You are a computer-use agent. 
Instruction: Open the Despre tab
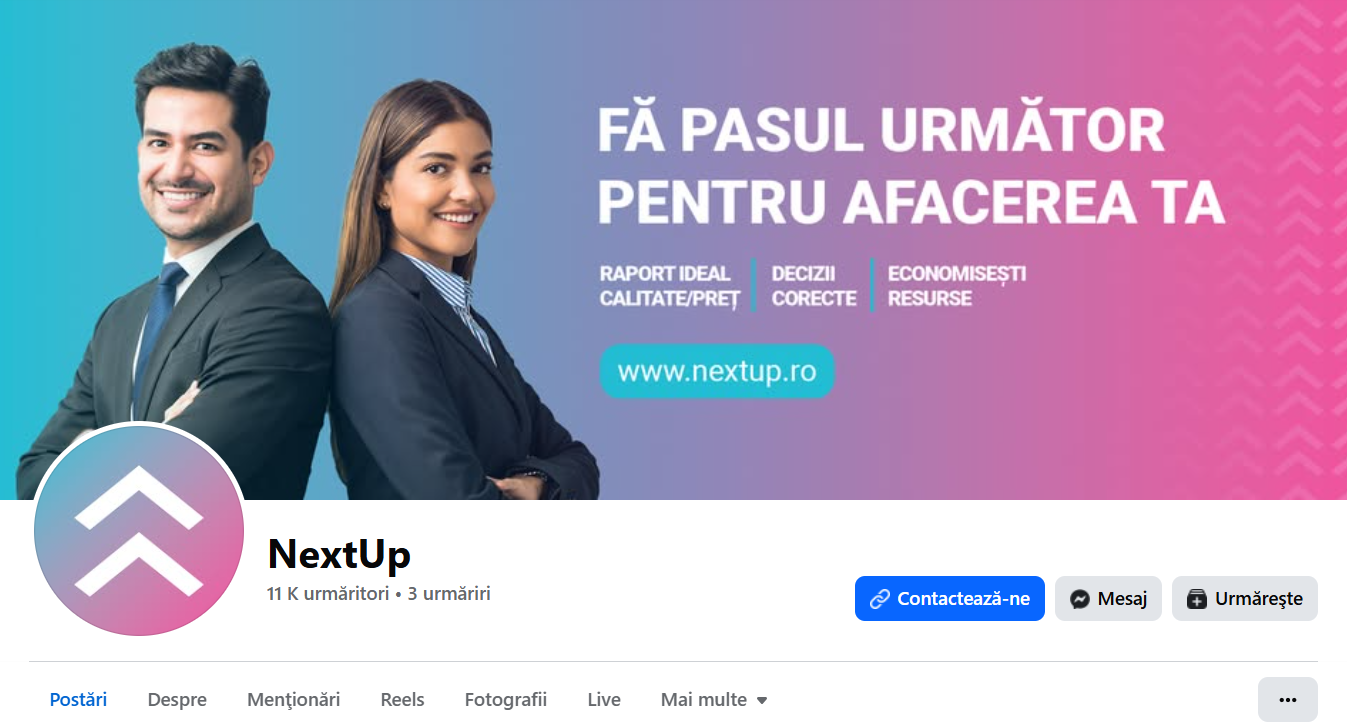click(177, 700)
